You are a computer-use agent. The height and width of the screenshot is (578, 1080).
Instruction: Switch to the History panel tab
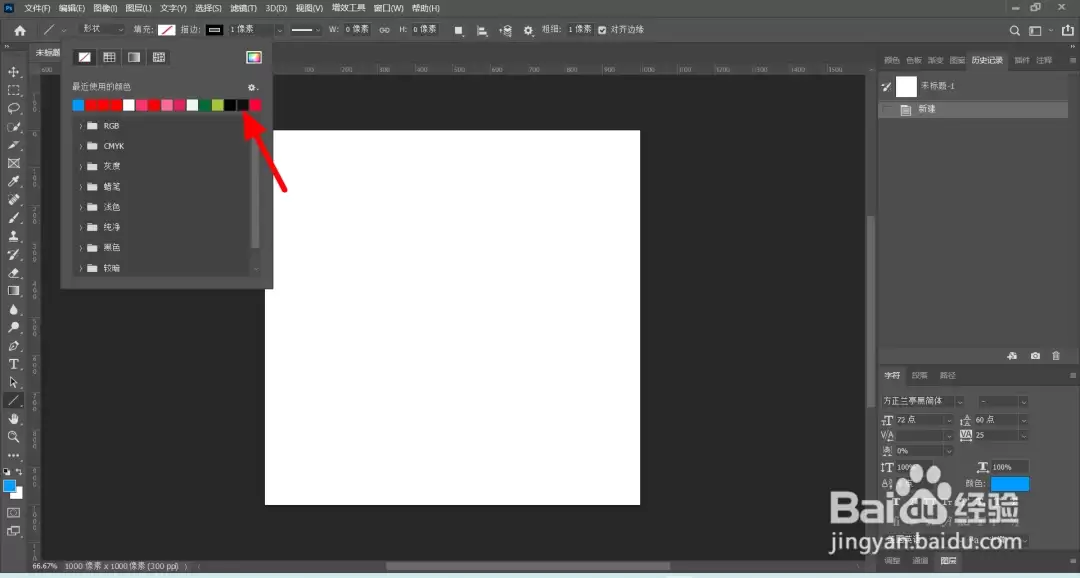[987, 61]
